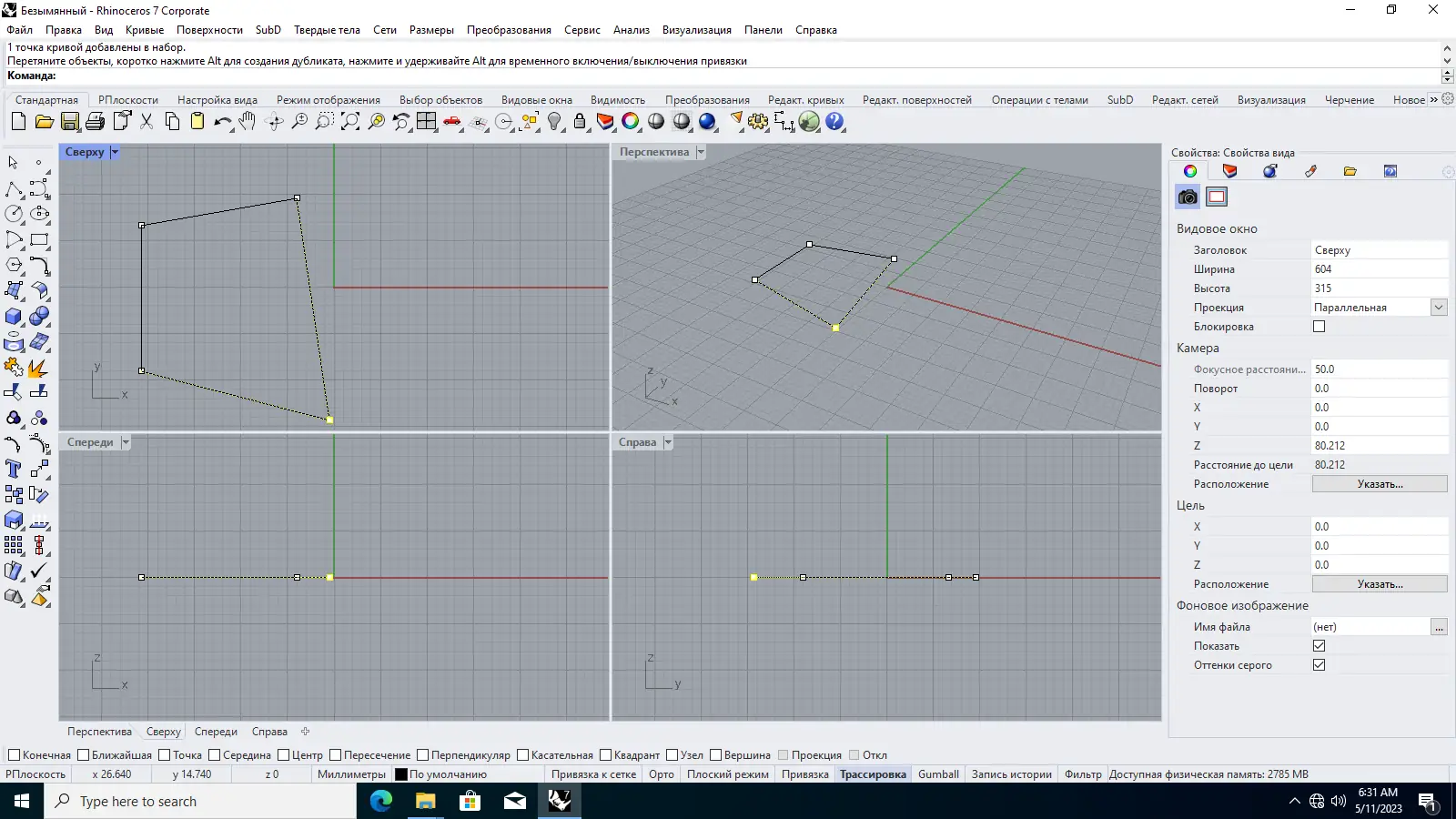The width and height of the screenshot is (1456, 819).
Task: Open the Кривые menu
Action: tap(145, 30)
